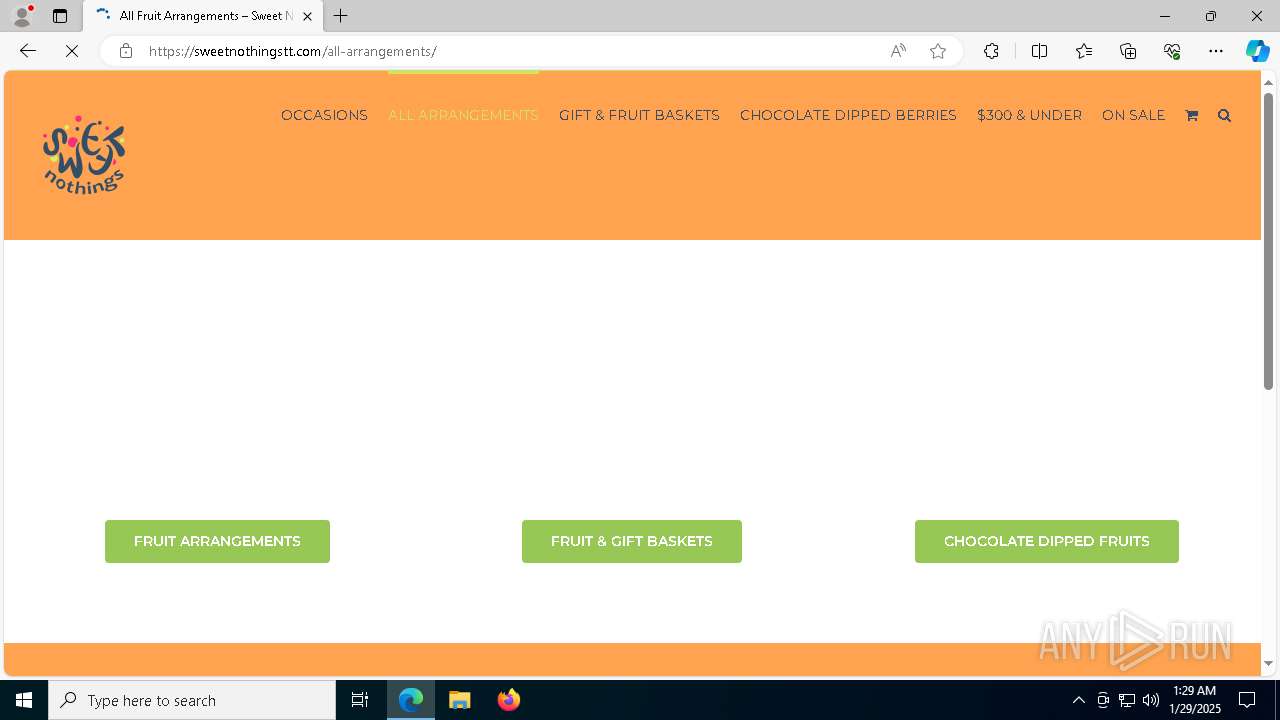Open the Favorites list icon
Screen dimensions: 1280x720
[x=1084, y=51]
